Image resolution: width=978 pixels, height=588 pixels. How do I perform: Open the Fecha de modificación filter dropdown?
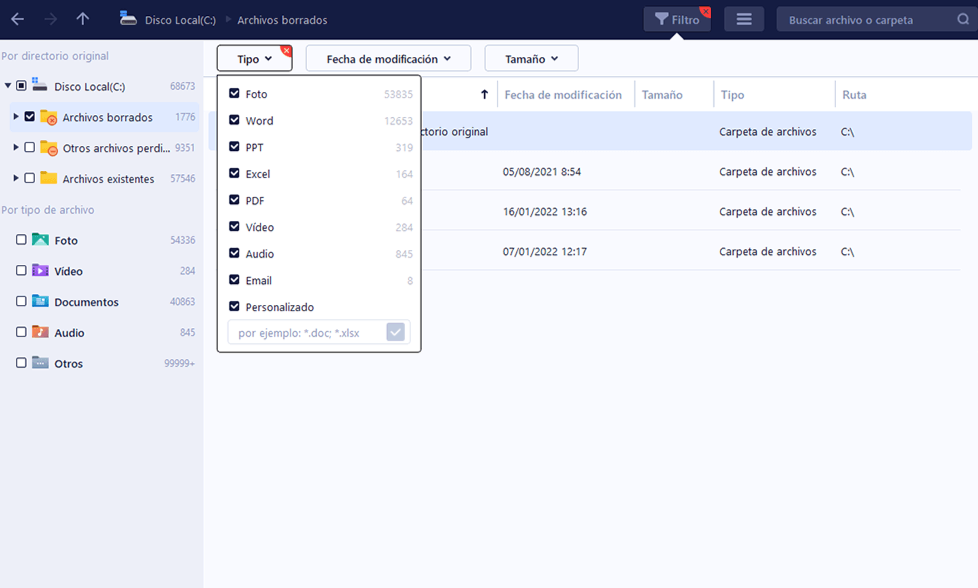point(388,59)
